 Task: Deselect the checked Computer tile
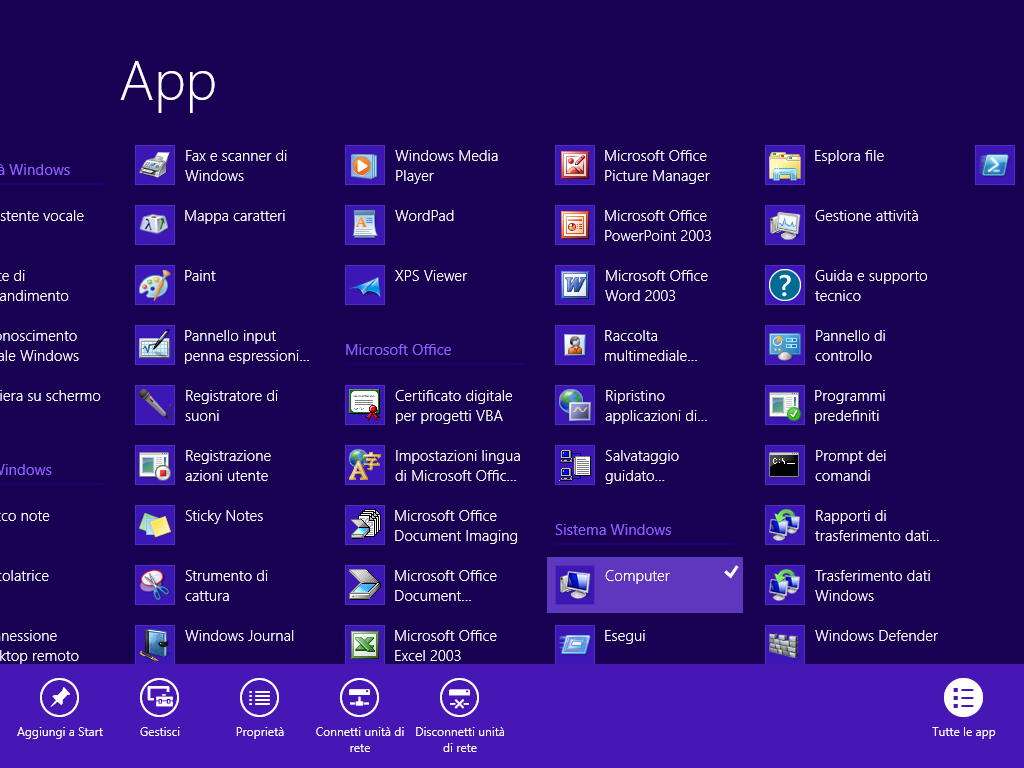point(645,585)
